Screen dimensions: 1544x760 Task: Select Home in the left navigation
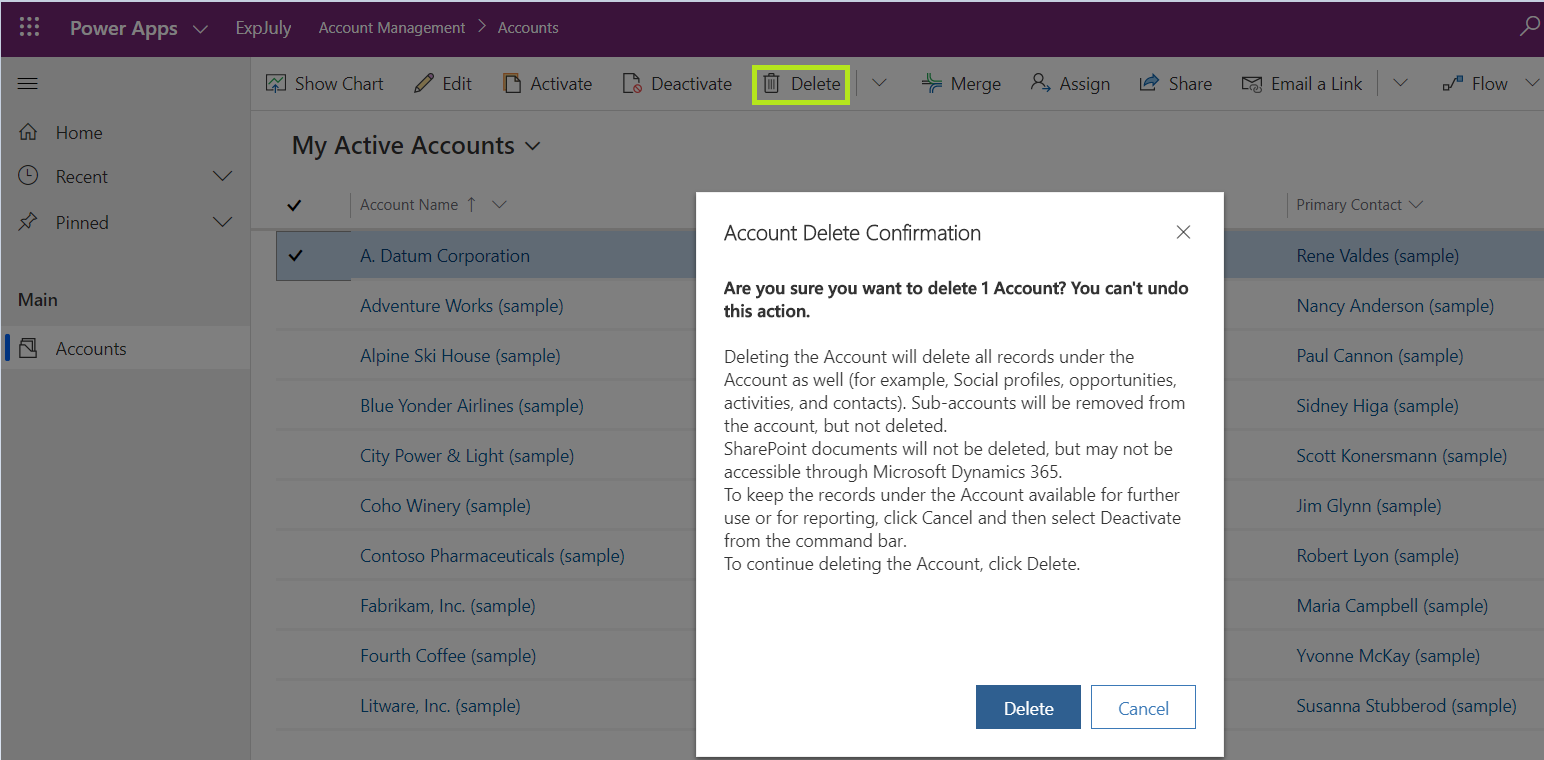pos(78,133)
